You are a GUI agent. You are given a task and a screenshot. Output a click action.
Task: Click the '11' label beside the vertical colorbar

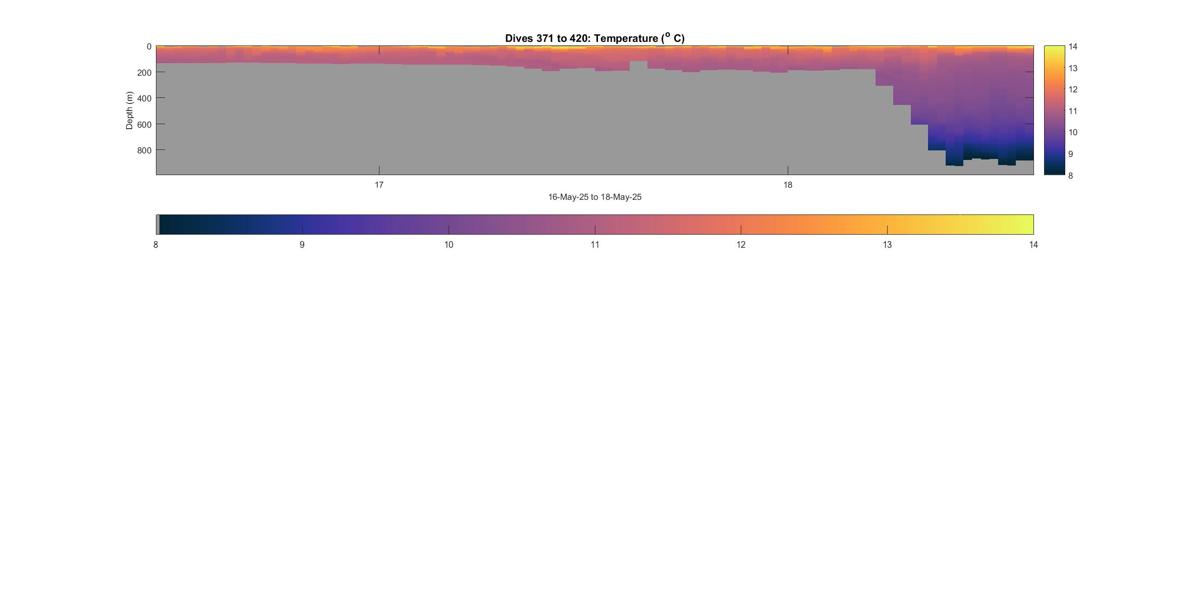(x=1072, y=111)
